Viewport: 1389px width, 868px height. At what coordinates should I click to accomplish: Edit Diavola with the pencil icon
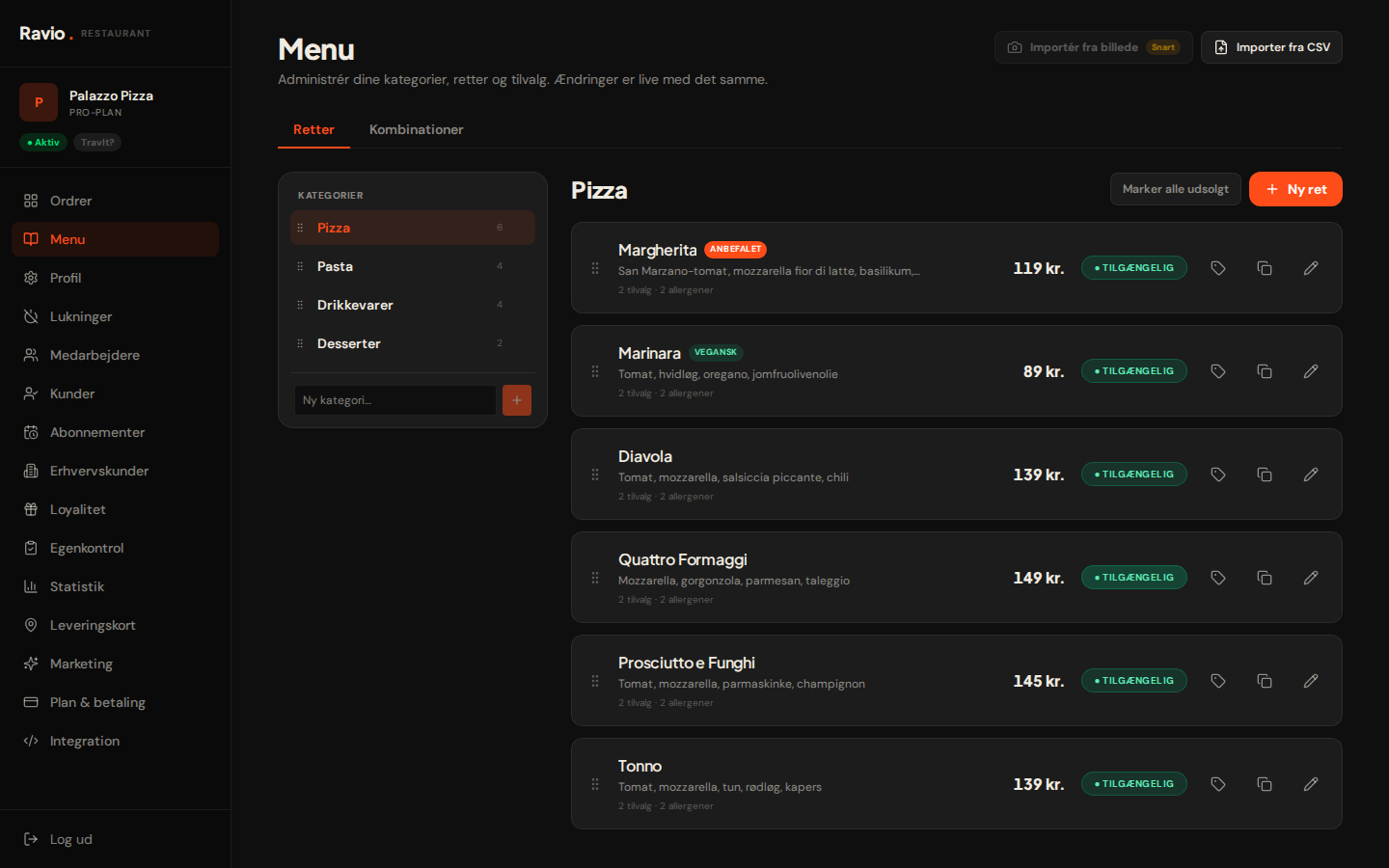tap(1311, 475)
